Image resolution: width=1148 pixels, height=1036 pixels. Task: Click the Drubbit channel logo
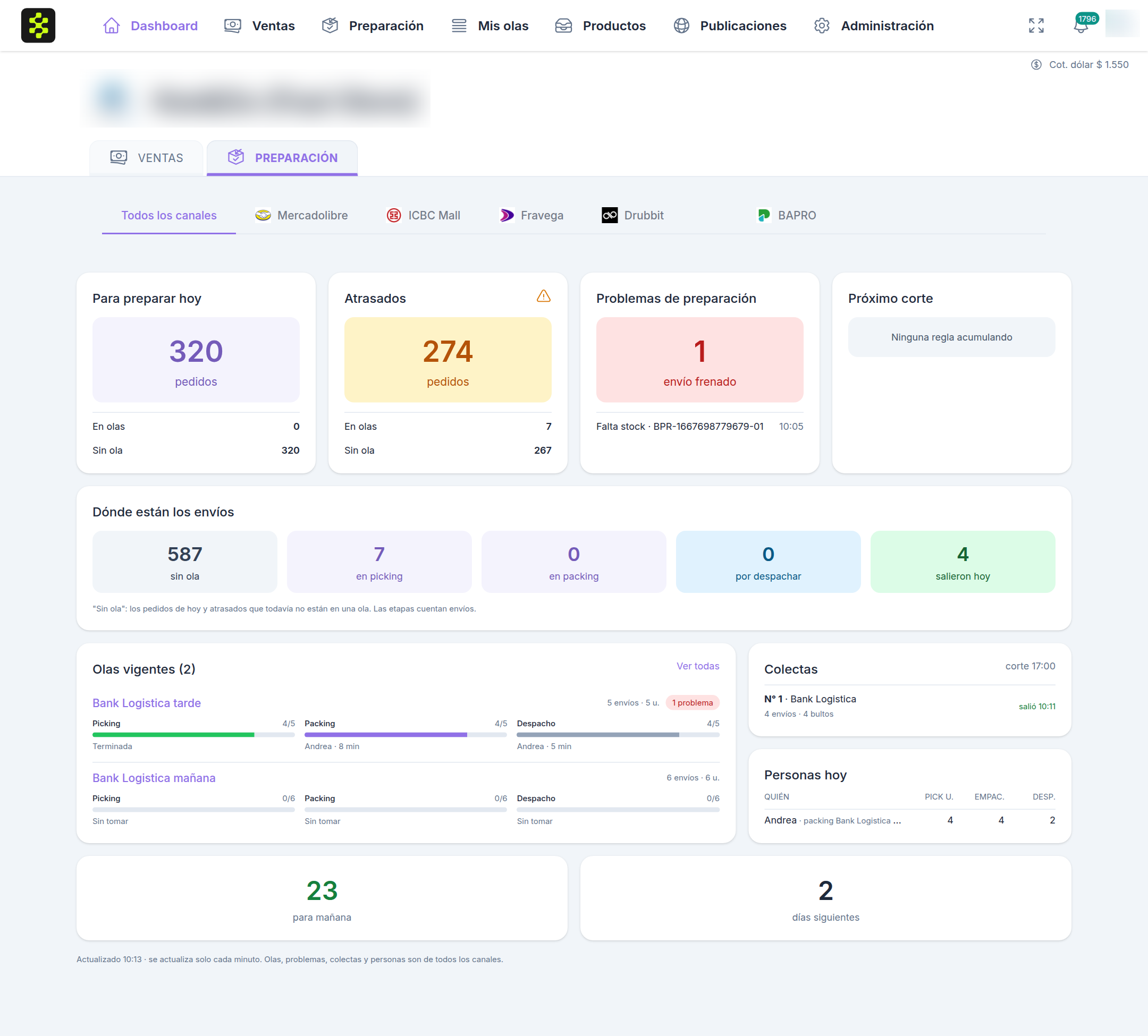click(x=610, y=215)
